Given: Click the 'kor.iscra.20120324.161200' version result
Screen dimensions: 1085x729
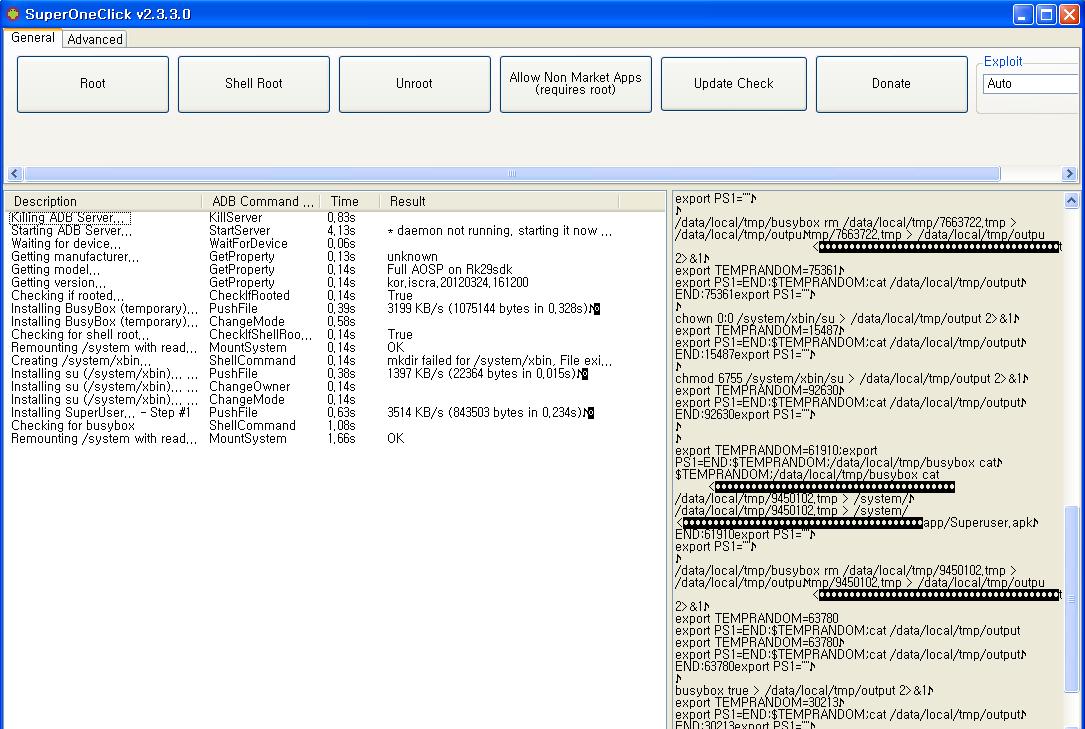Looking at the screenshot, I should (x=458, y=283).
